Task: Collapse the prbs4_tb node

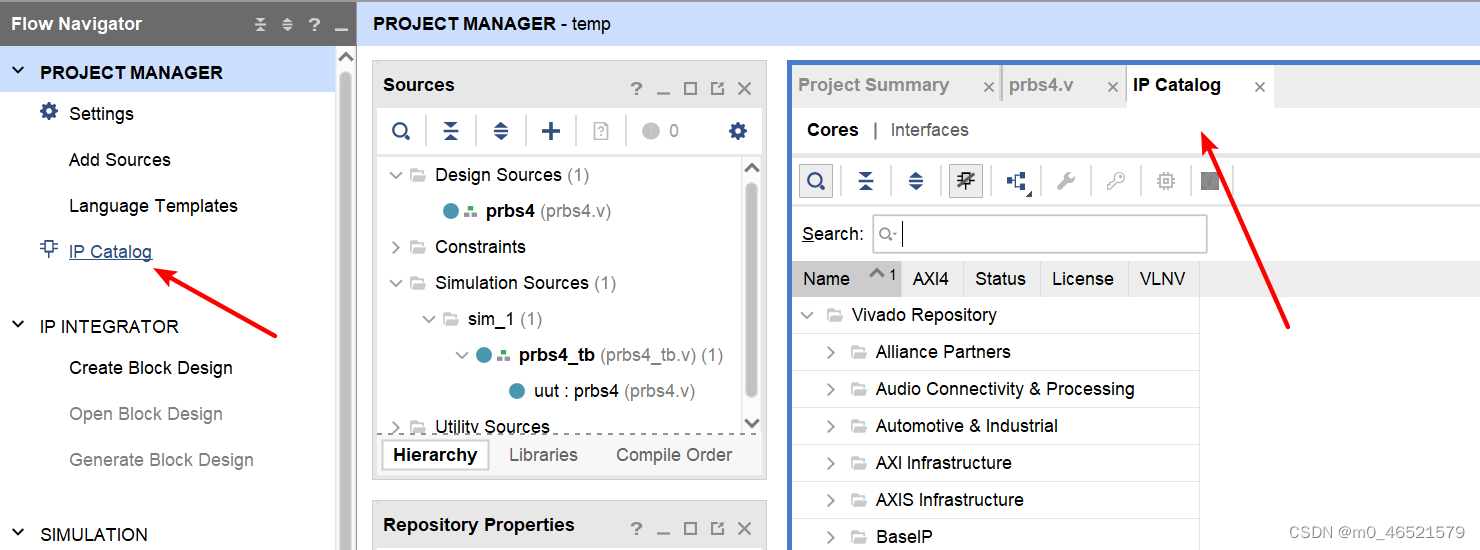Action: pos(461,355)
